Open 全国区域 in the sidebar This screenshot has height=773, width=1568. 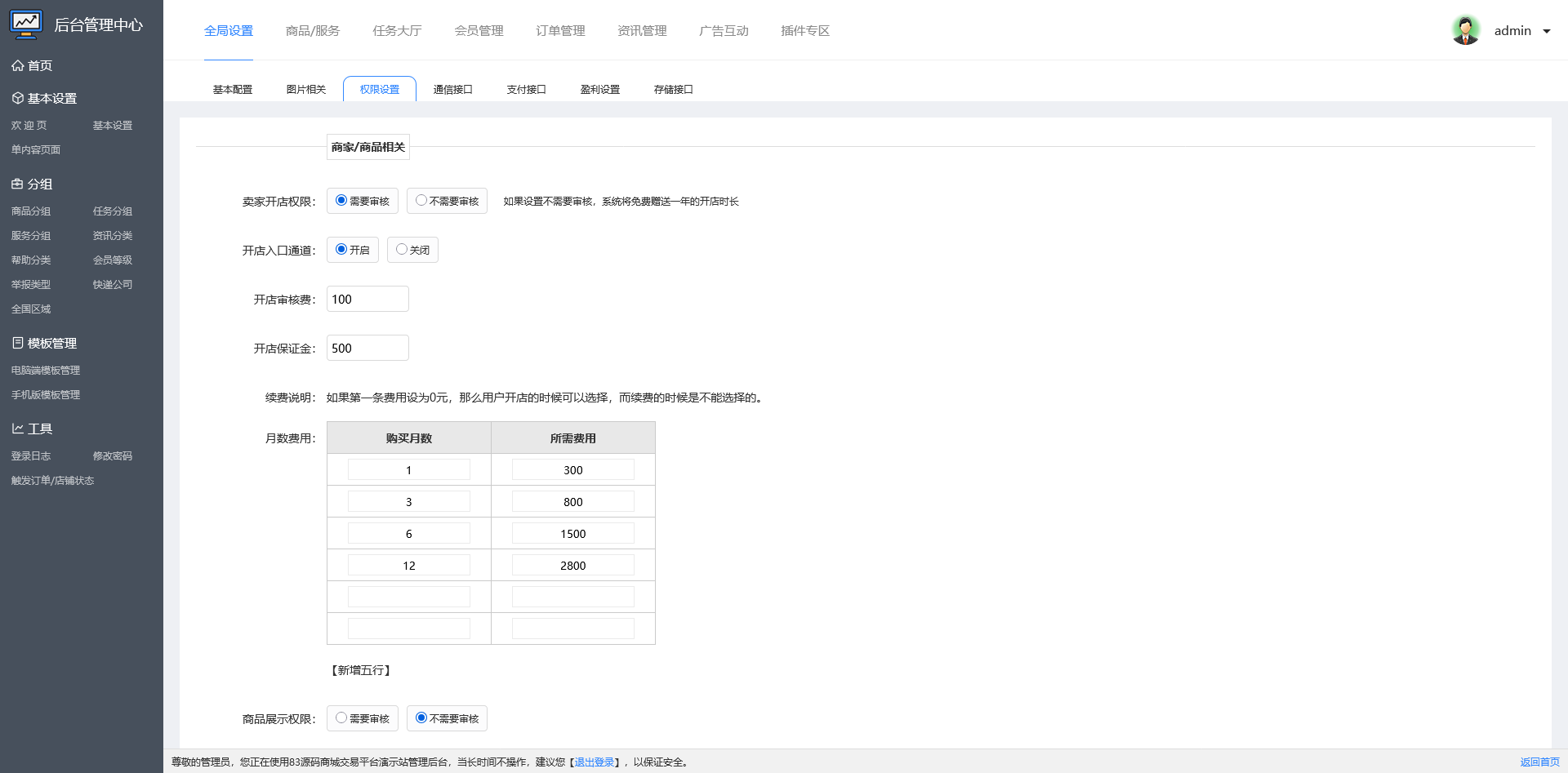31,309
